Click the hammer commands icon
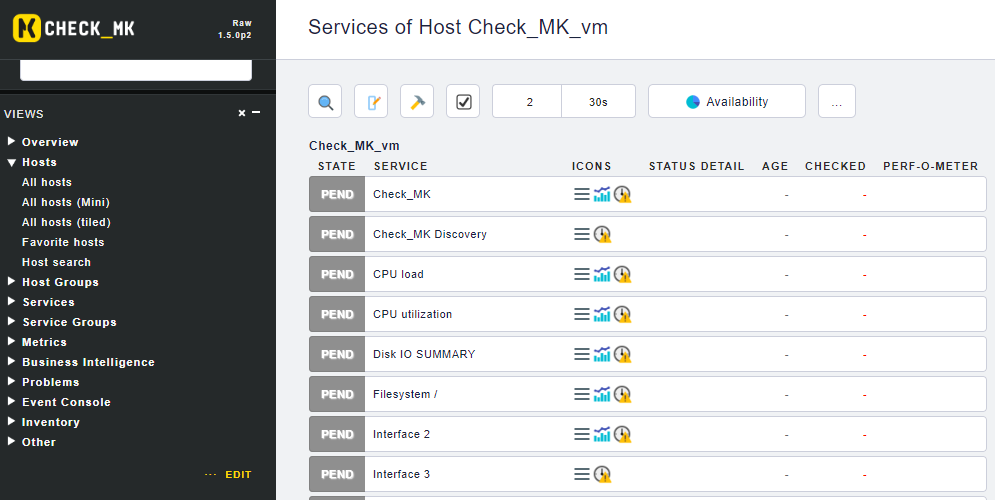The image size is (995, 500). click(417, 101)
